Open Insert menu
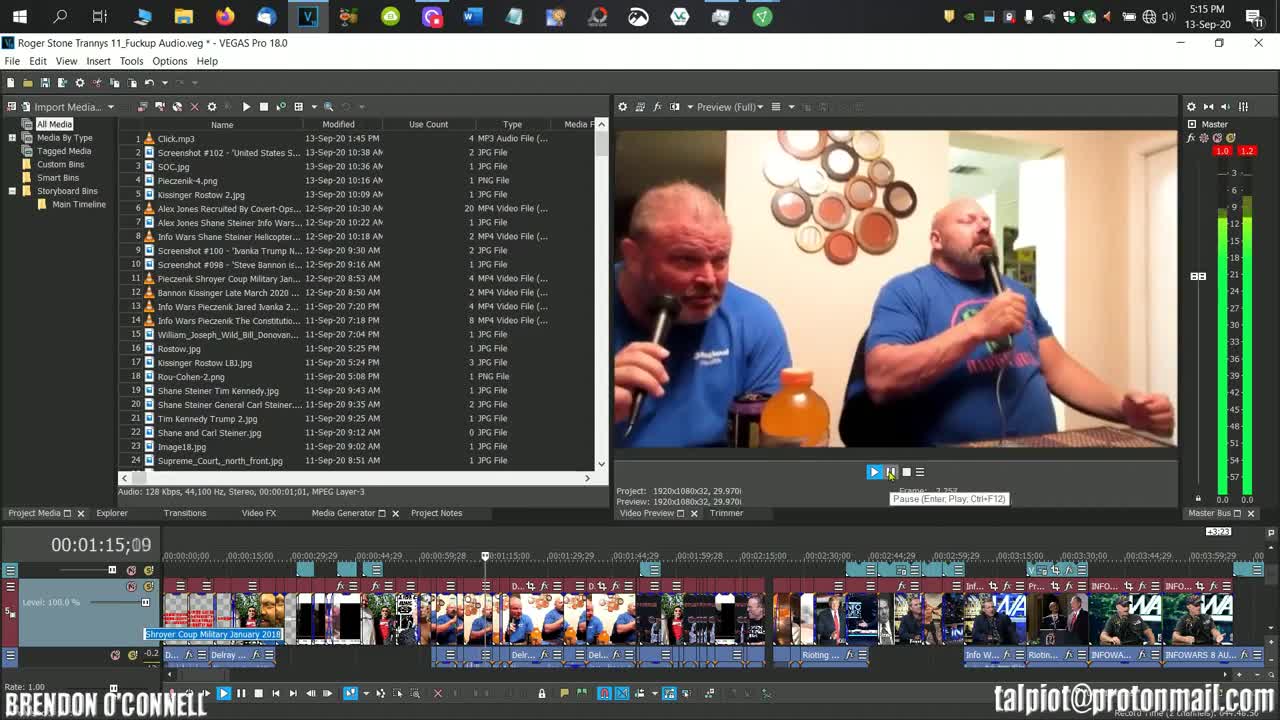The height and width of the screenshot is (720, 1280). point(98,61)
